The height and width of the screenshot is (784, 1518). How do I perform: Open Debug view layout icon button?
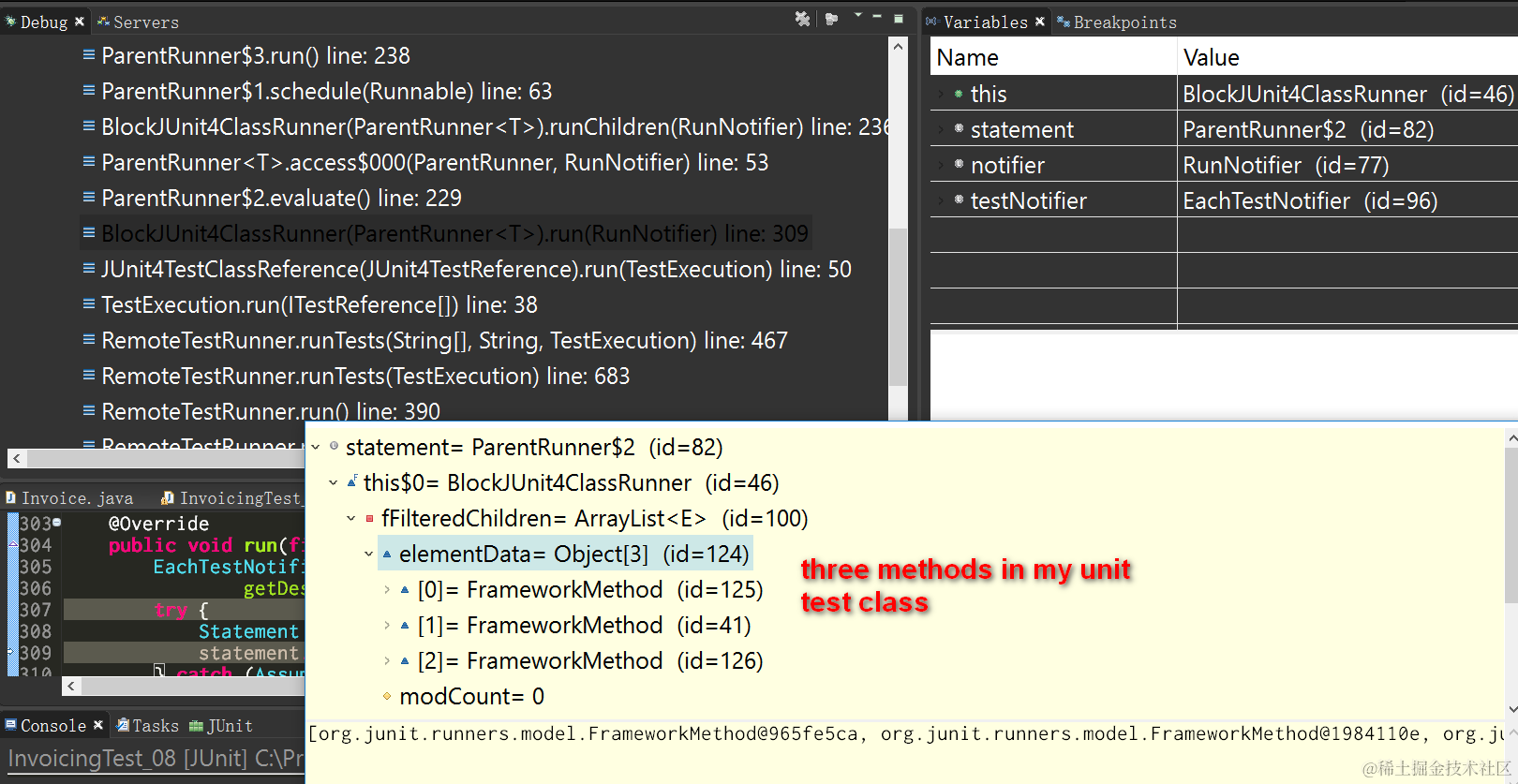(831, 19)
